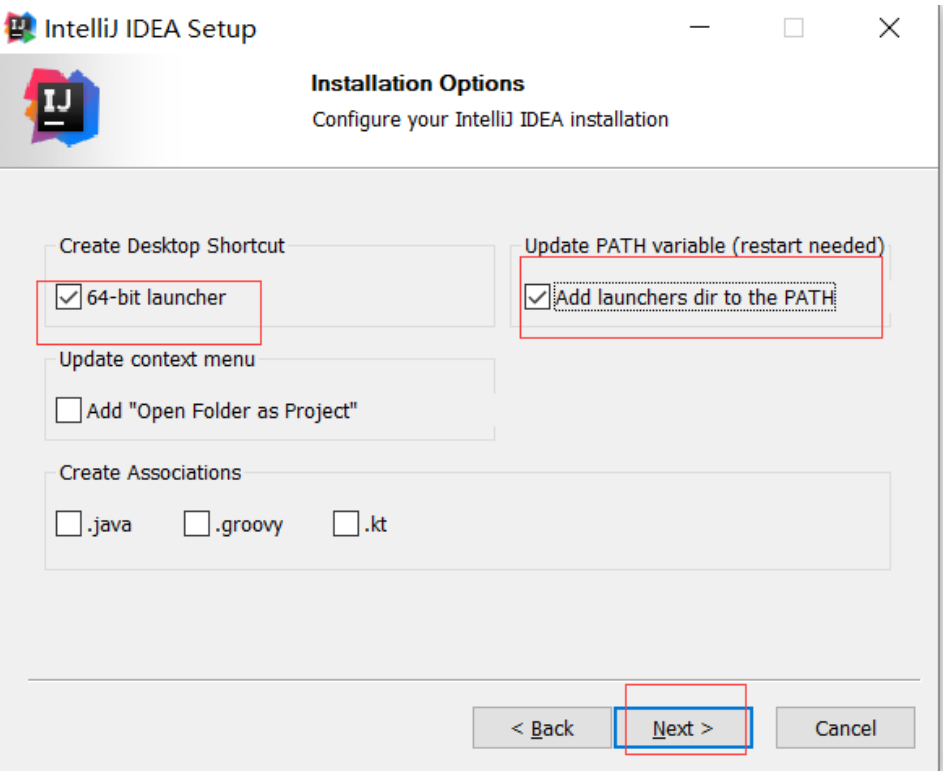
Task: Click the large IntelliJ IDEA logo in header
Action: tap(62, 107)
